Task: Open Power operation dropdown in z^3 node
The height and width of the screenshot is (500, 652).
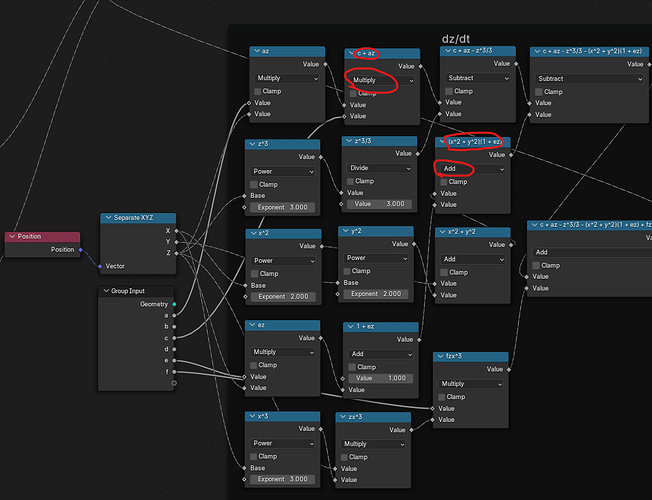Action: 282,171
